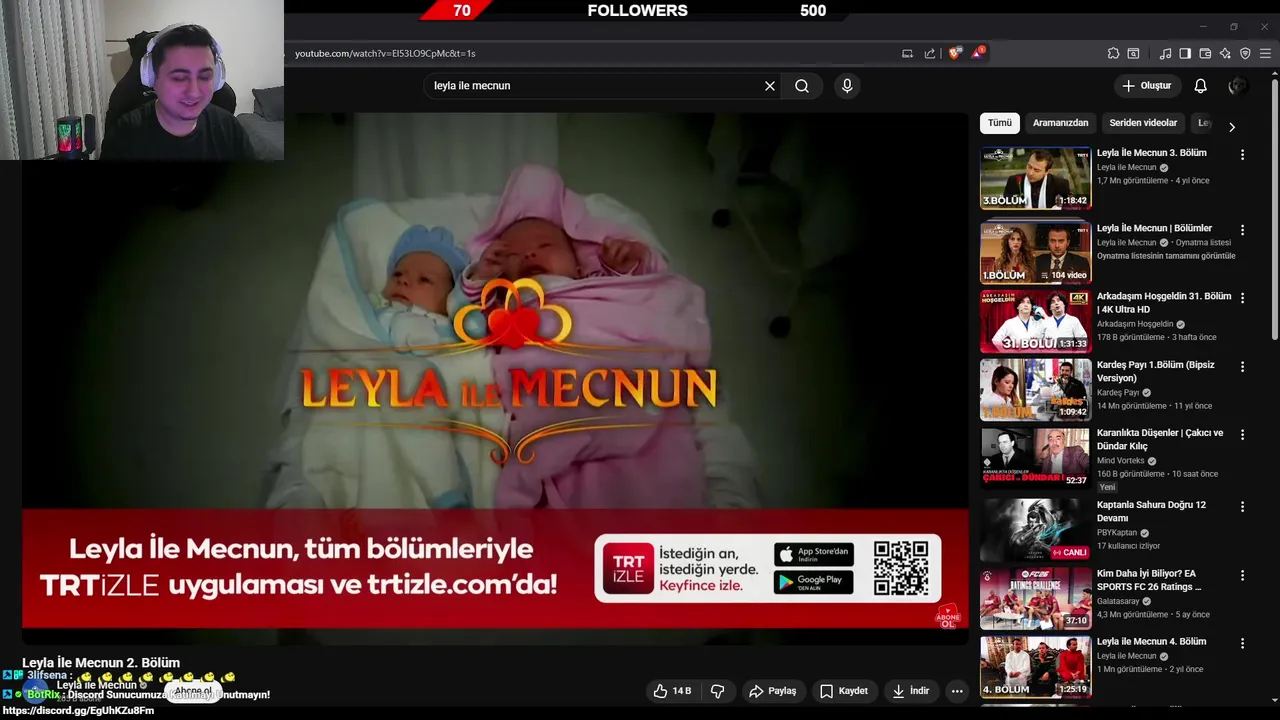Open options for Arkadaşım Hoşgeldin 31. Bölüm
1280x720 pixels.
pyautogui.click(x=1242, y=298)
